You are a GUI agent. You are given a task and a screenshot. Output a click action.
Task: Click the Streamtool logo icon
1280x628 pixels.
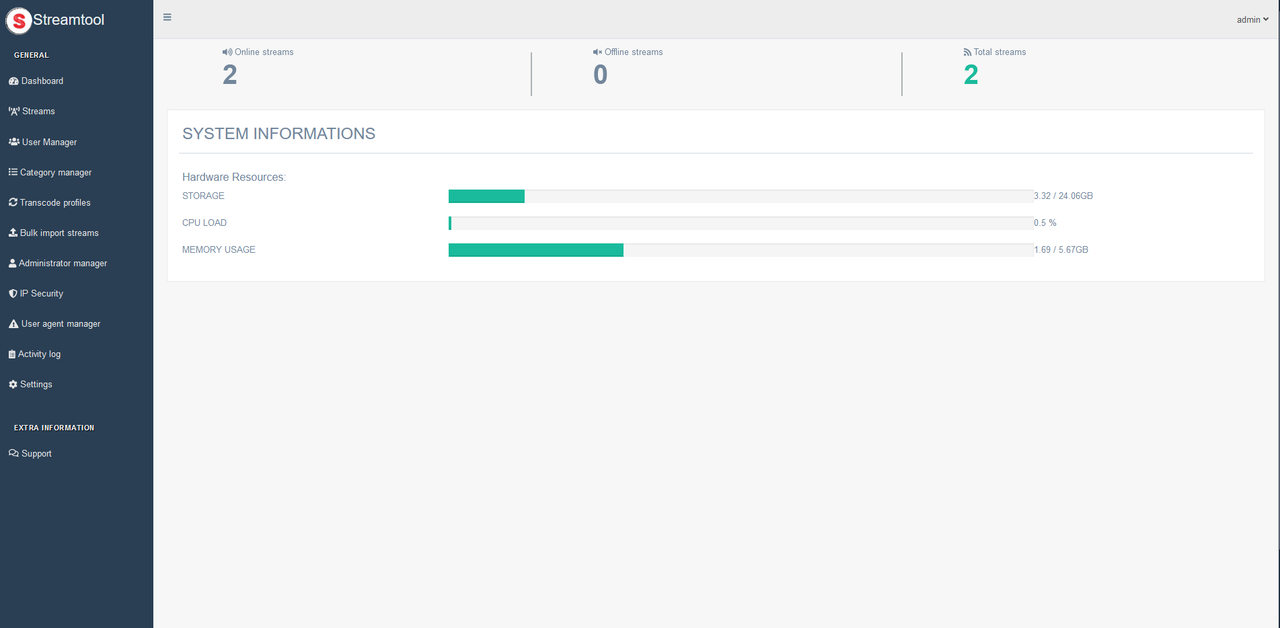coord(18,19)
